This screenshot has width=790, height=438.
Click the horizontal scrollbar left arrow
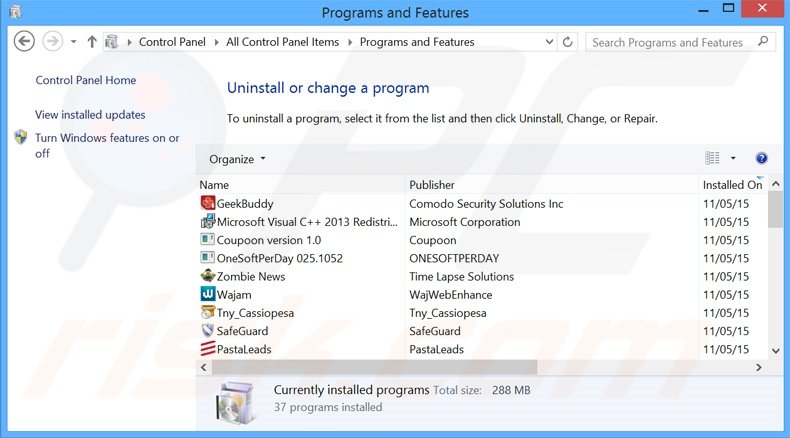pyautogui.click(x=204, y=367)
